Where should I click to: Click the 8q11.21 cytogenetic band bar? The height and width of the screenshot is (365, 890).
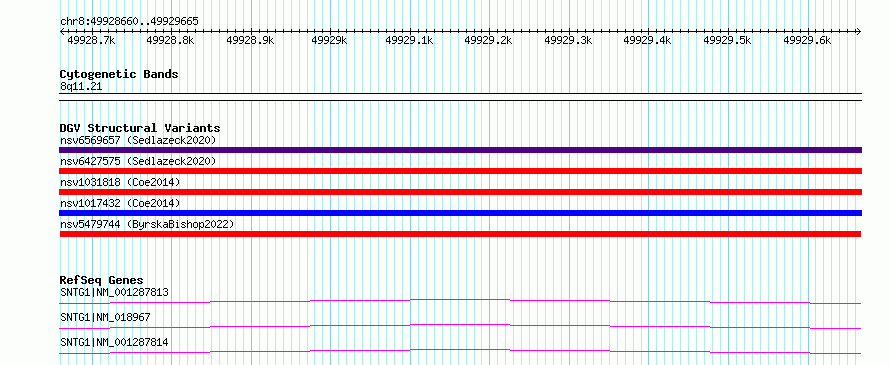[460, 97]
